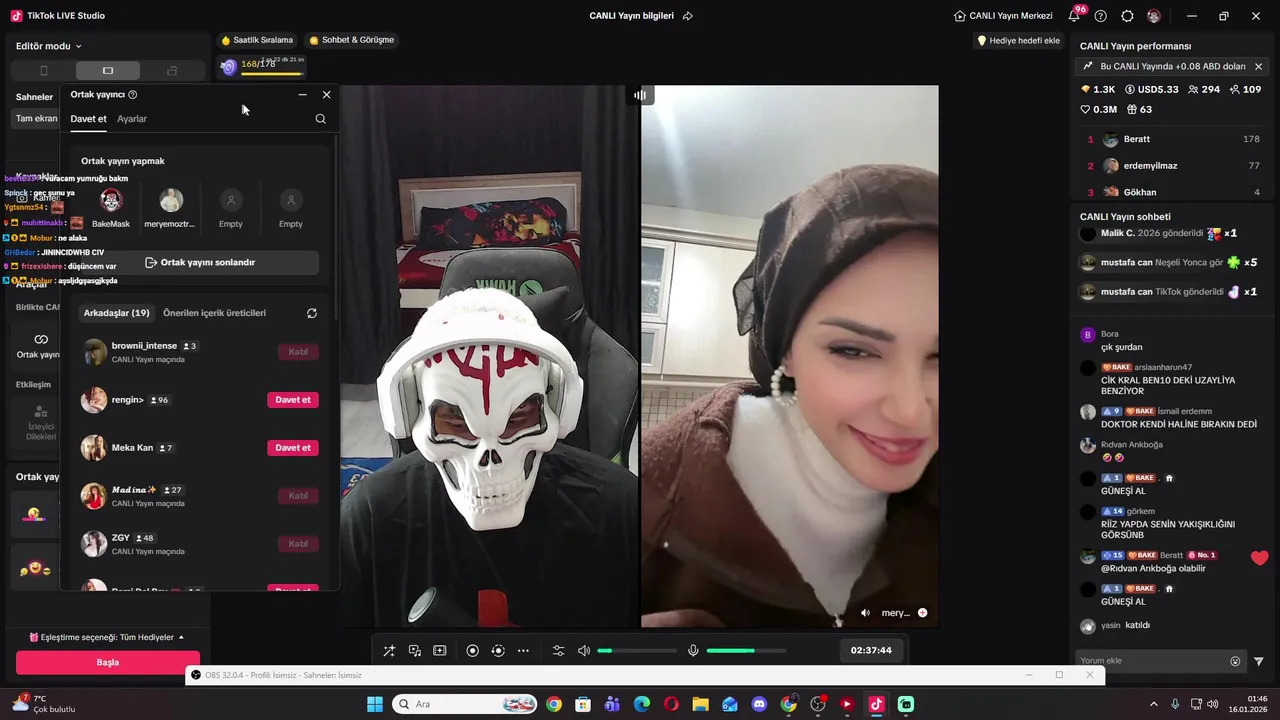Screen dimensions: 1280x720
Task: Select meryemoztr co-host avatar
Action: click(x=171, y=200)
